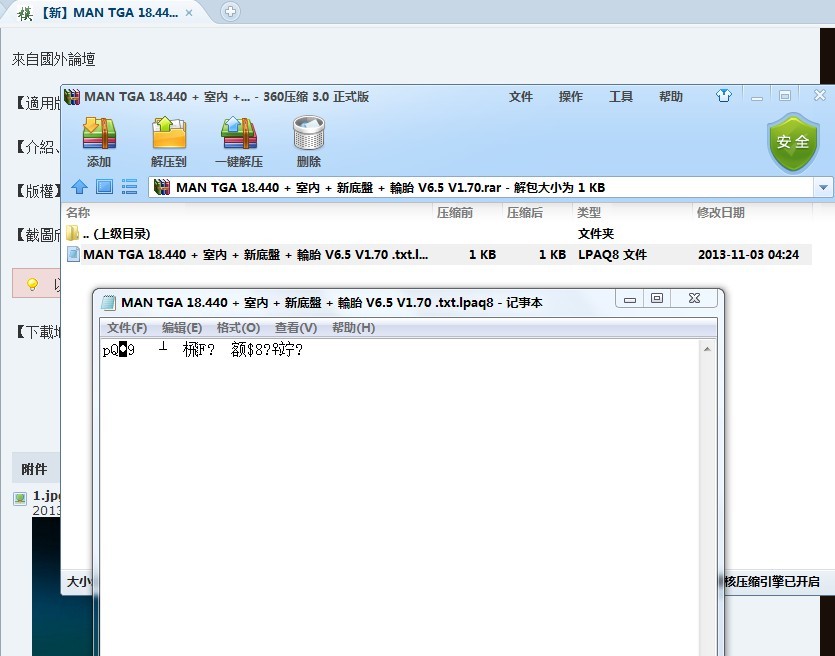
Task: Select the ..(上级目录) parent folder row
Action: tap(116, 234)
